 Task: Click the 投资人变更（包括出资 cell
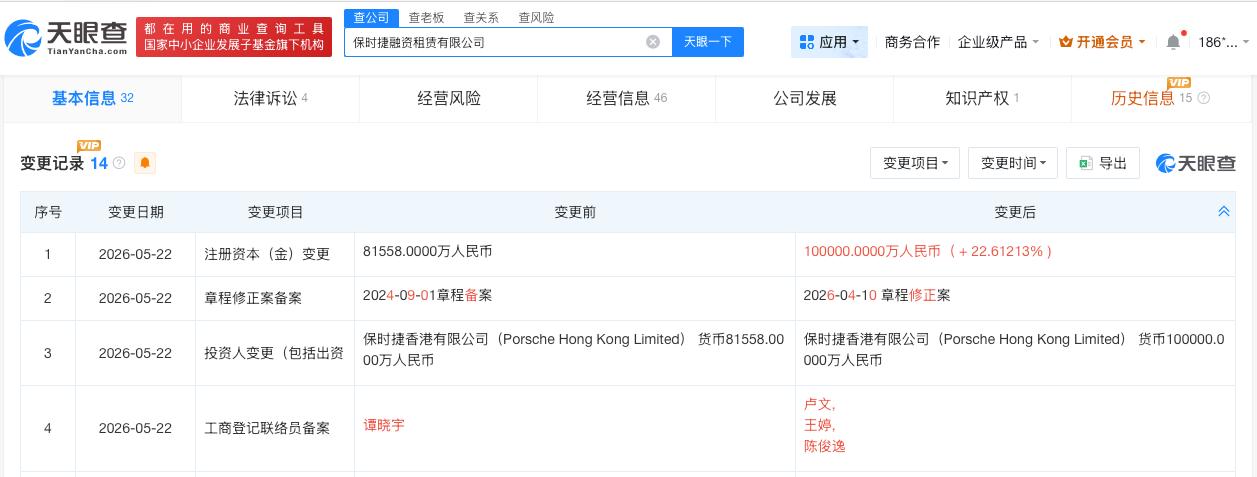[273, 353]
